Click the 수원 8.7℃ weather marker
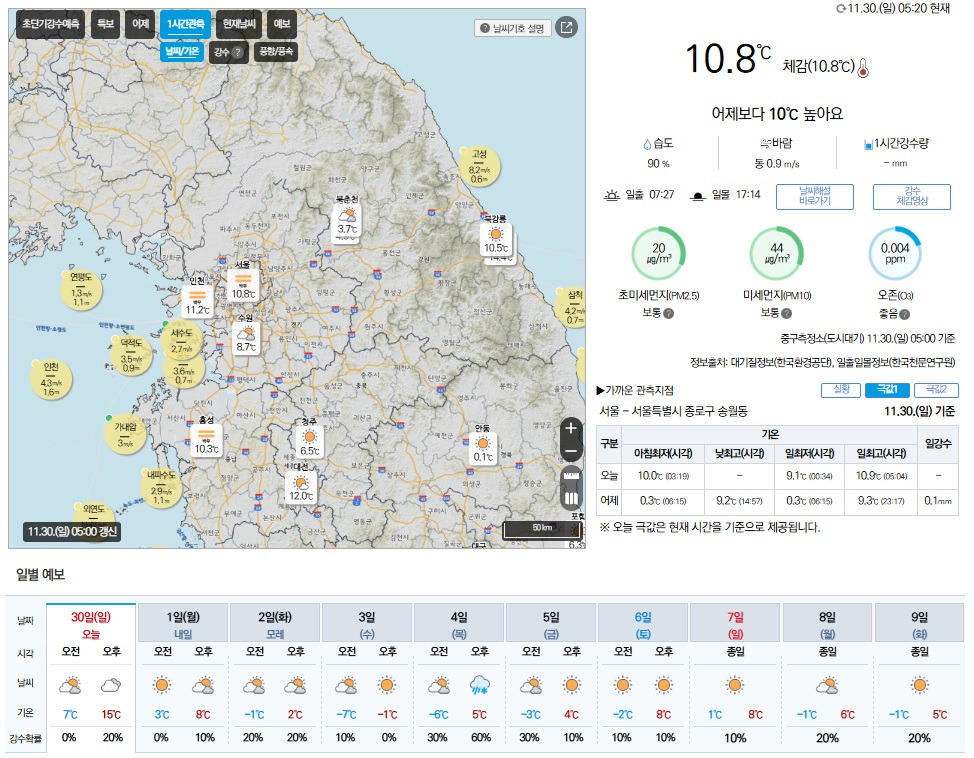 tap(246, 339)
